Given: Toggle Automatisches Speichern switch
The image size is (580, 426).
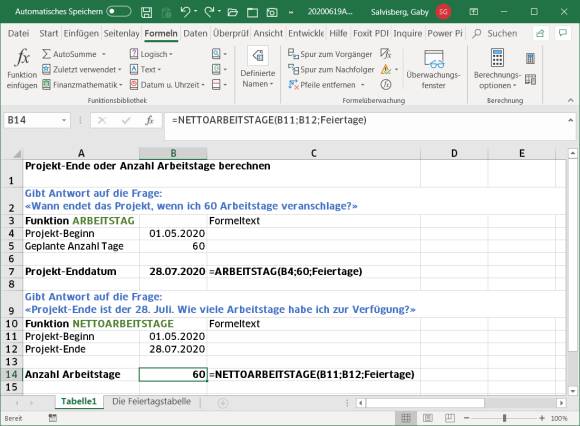Looking at the screenshot, I should click(x=118, y=12).
